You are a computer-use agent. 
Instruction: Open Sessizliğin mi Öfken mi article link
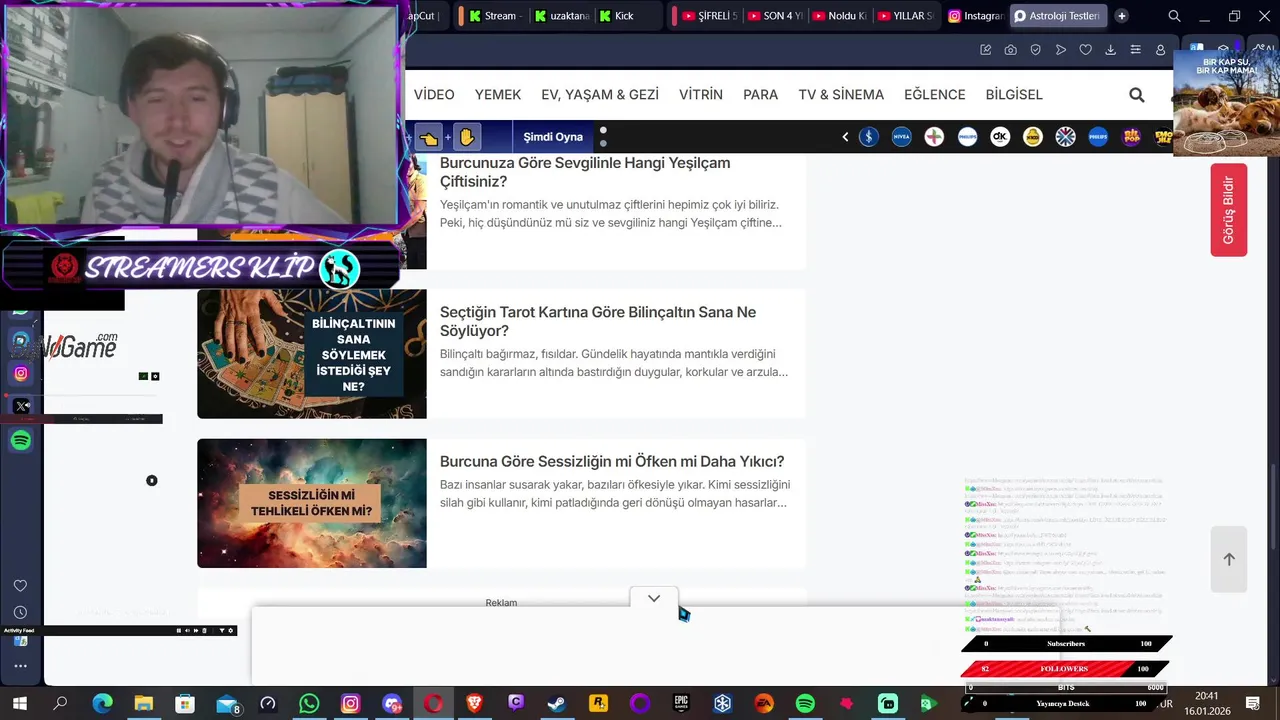(612, 462)
